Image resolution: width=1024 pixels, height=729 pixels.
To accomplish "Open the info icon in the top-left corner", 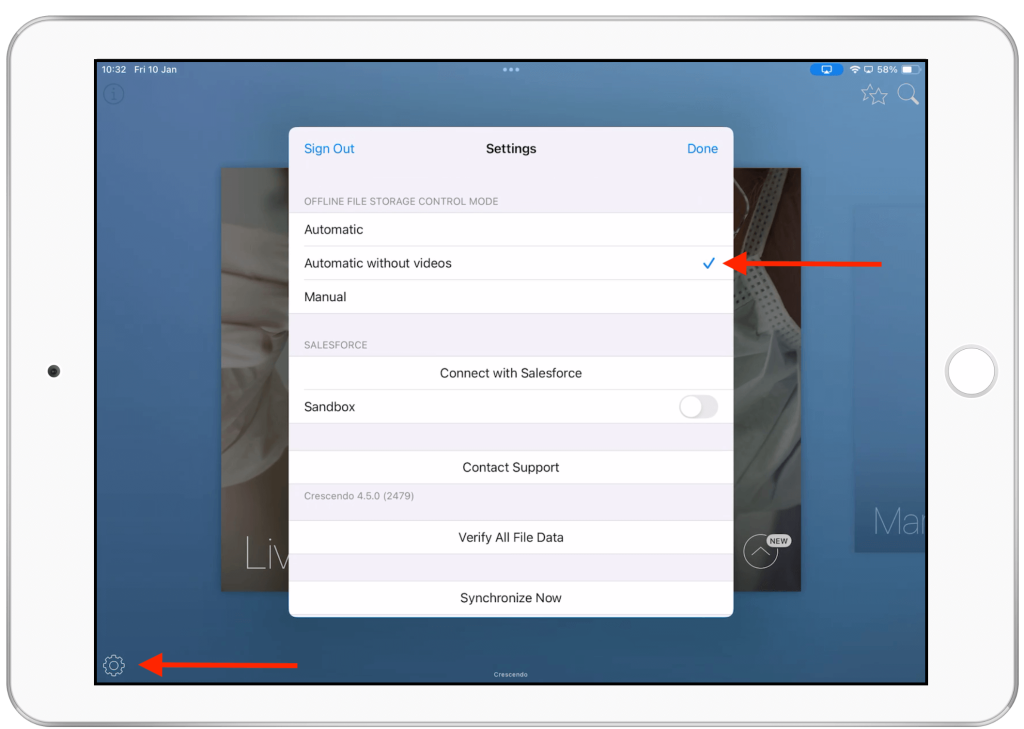I will pyautogui.click(x=113, y=93).
